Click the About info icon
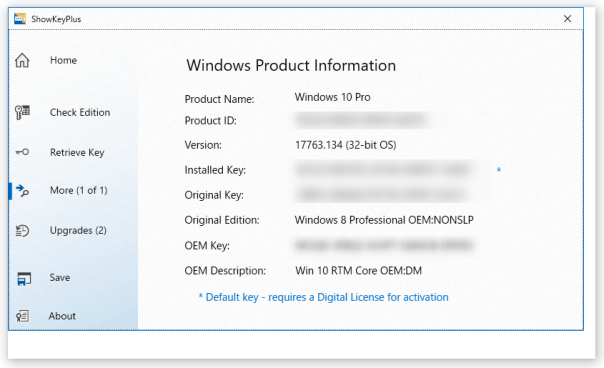This screenshot has width=604, height=368. [22, 316]
